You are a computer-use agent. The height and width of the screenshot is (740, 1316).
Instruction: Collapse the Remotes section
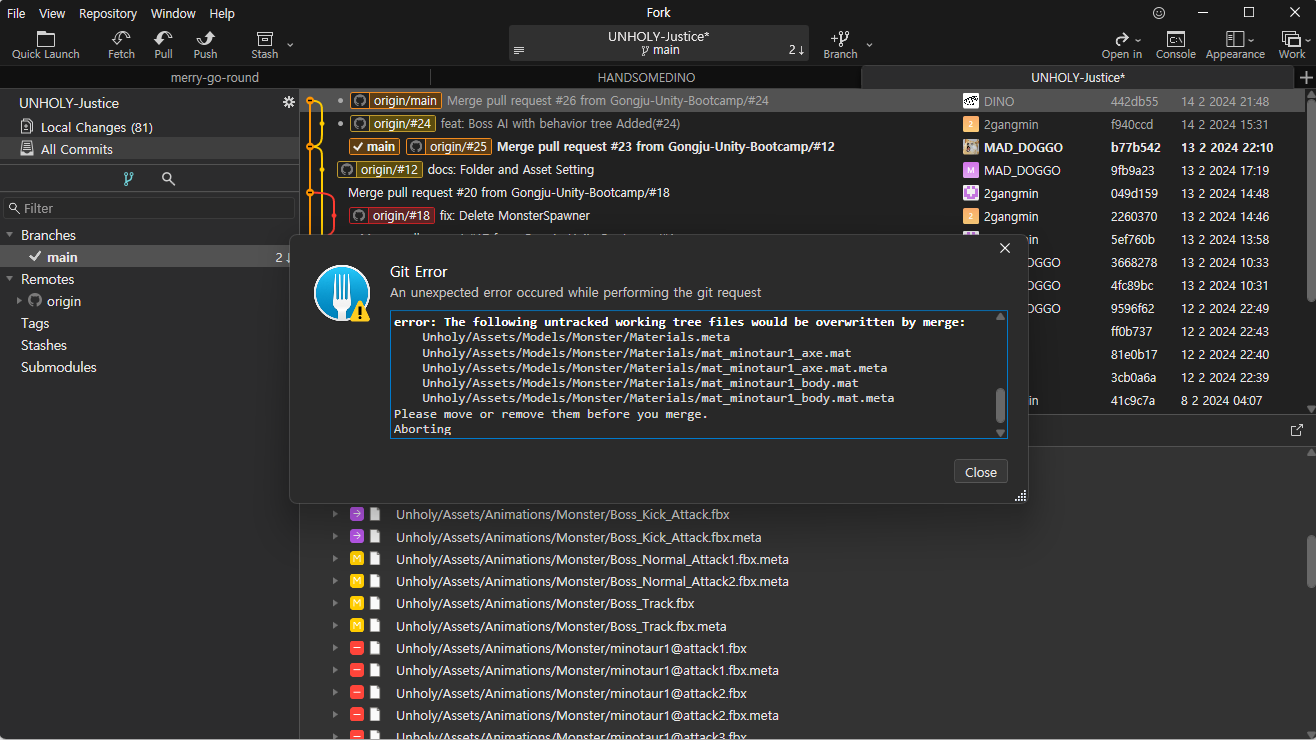click(10, 279)
